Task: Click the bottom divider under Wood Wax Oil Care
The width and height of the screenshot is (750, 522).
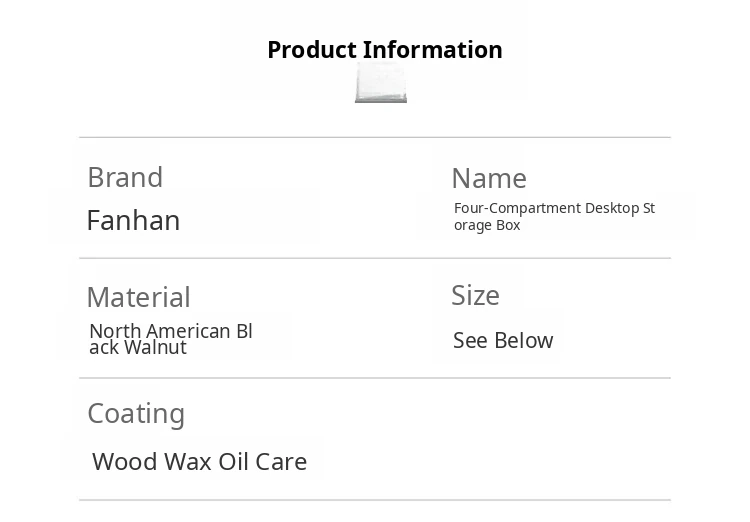Action: click(375, 500)
